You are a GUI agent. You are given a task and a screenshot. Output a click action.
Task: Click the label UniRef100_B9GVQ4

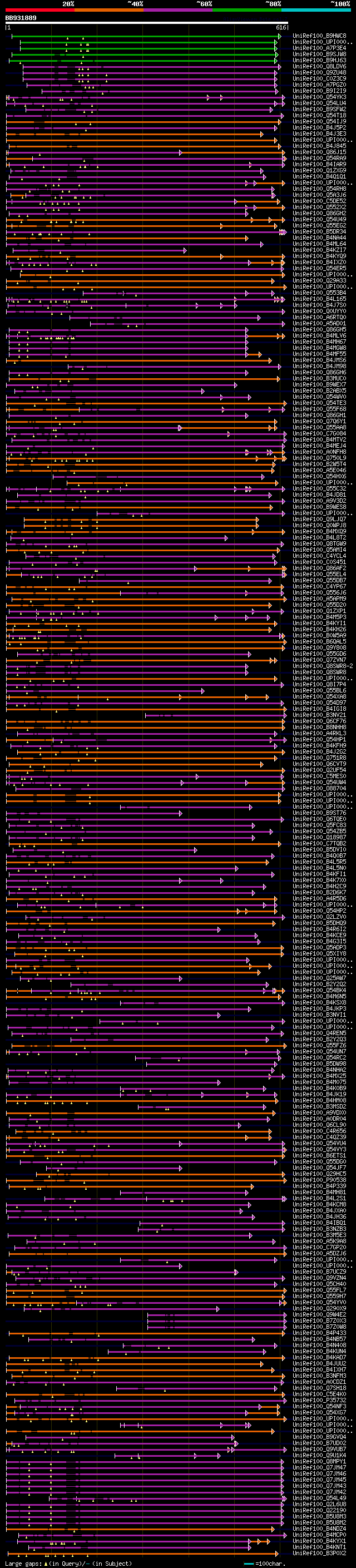(x=319, y=1437)
